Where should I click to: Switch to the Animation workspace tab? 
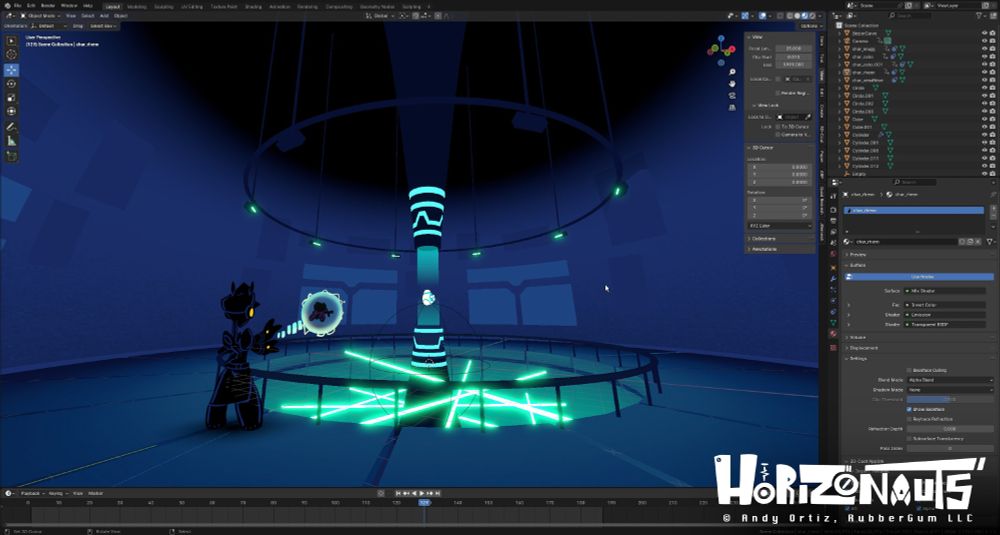(279, 6)
